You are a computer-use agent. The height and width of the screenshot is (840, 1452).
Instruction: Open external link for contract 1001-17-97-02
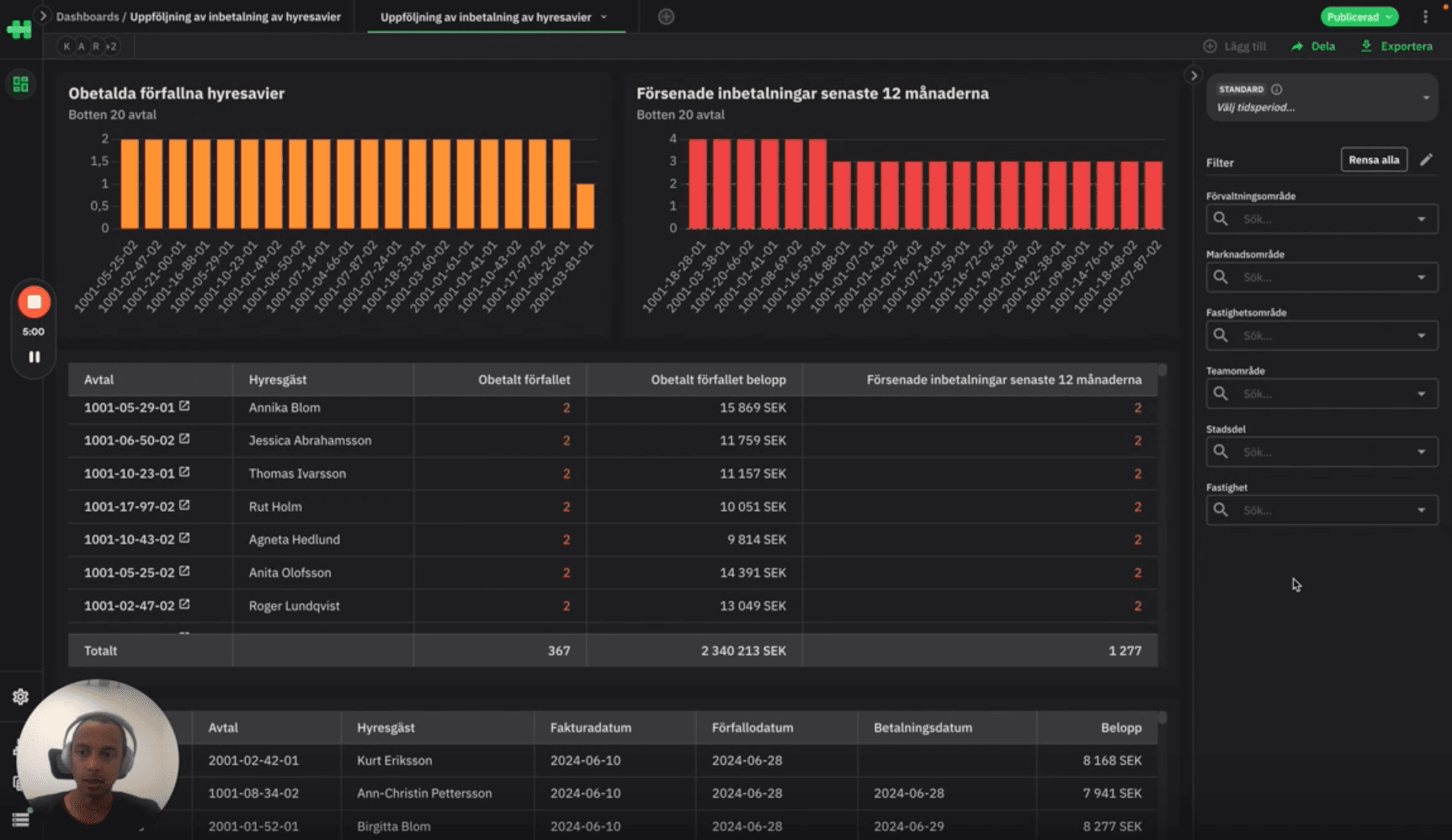184,505
